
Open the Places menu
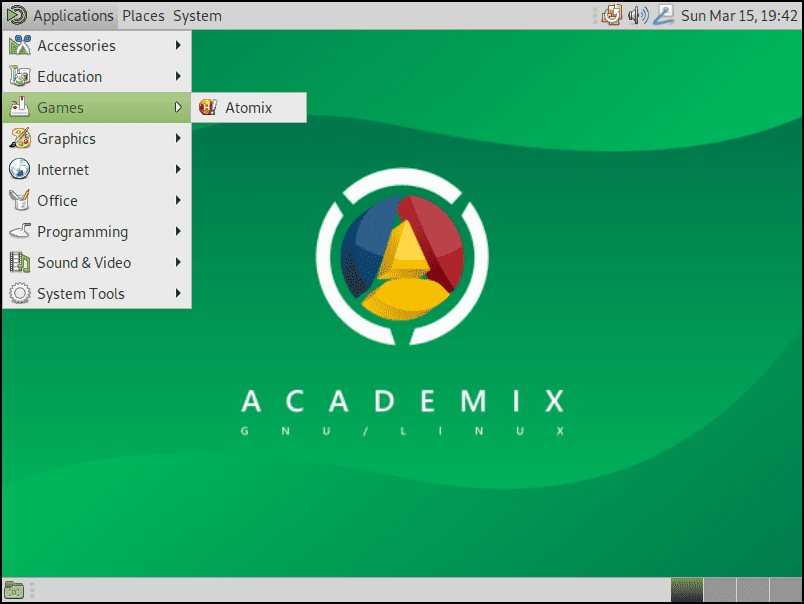click(143, 16)
